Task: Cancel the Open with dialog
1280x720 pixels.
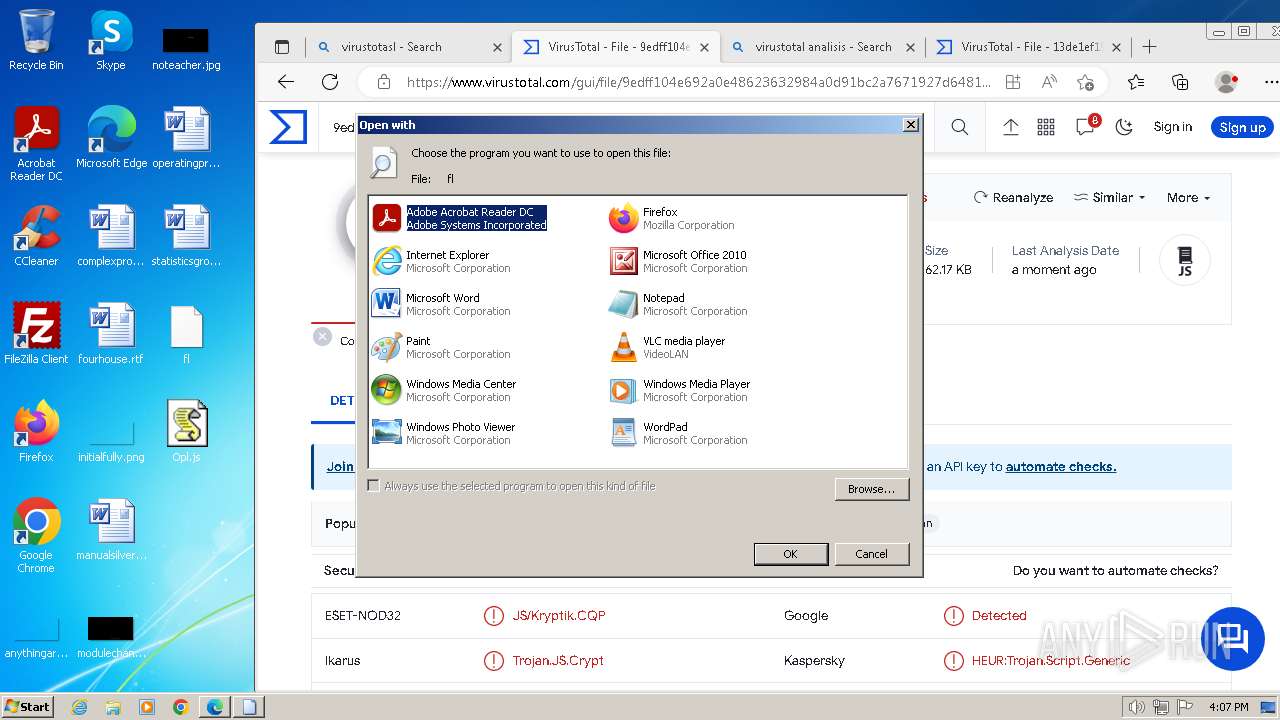Action: pos(871,554)
